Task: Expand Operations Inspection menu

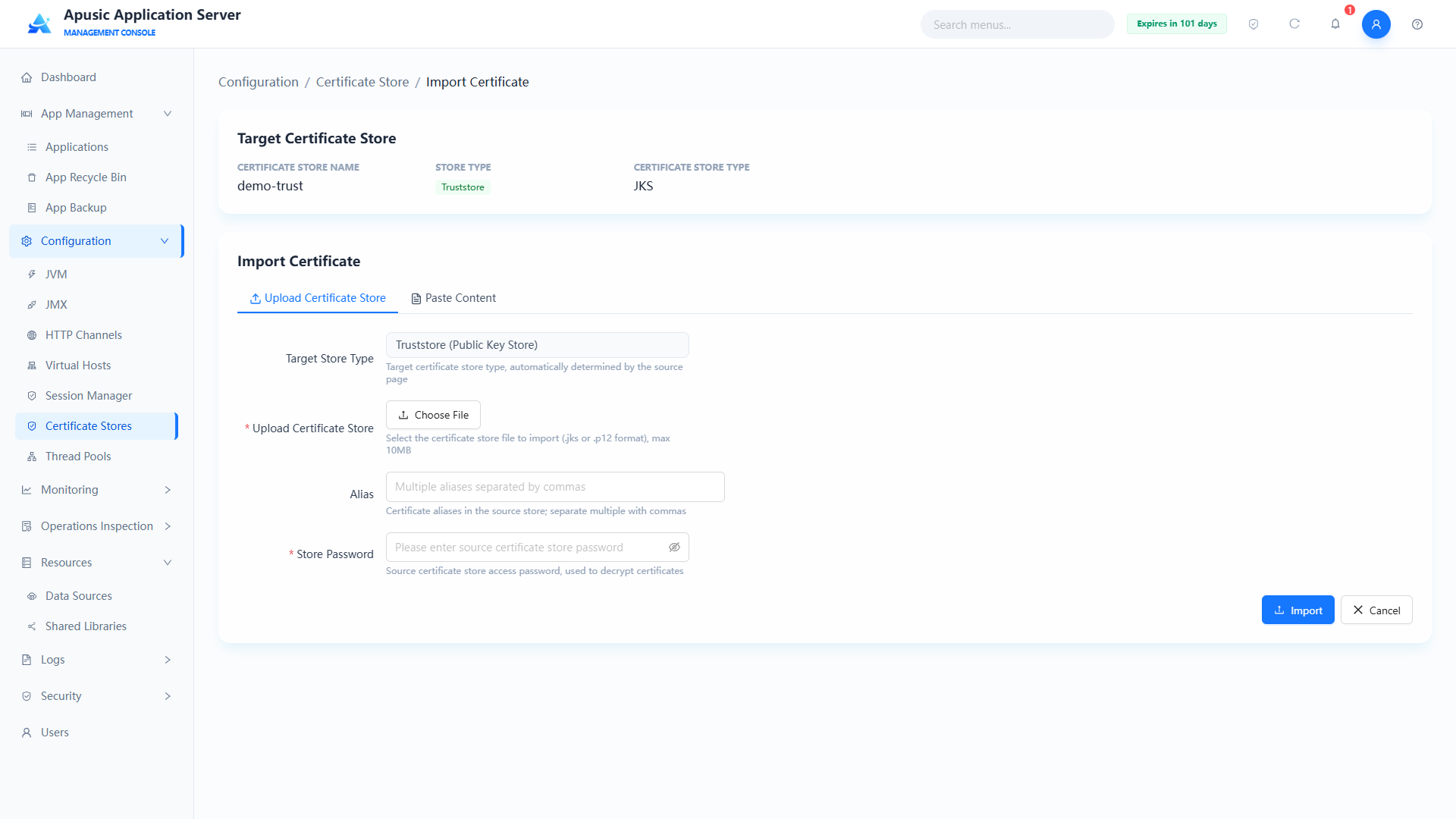Action: click(97, 526)
